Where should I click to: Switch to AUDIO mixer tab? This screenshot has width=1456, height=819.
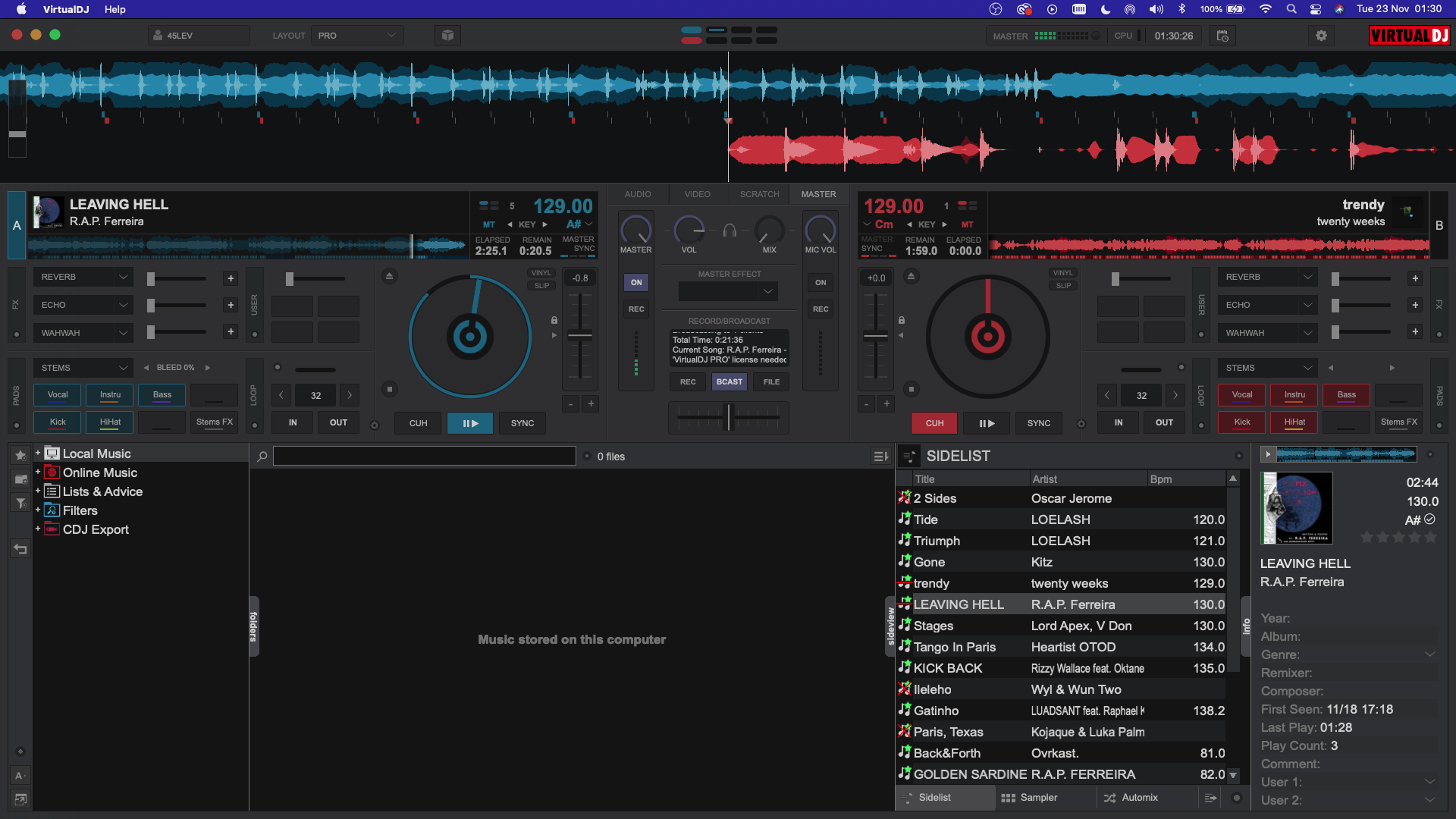click(638, 194)
